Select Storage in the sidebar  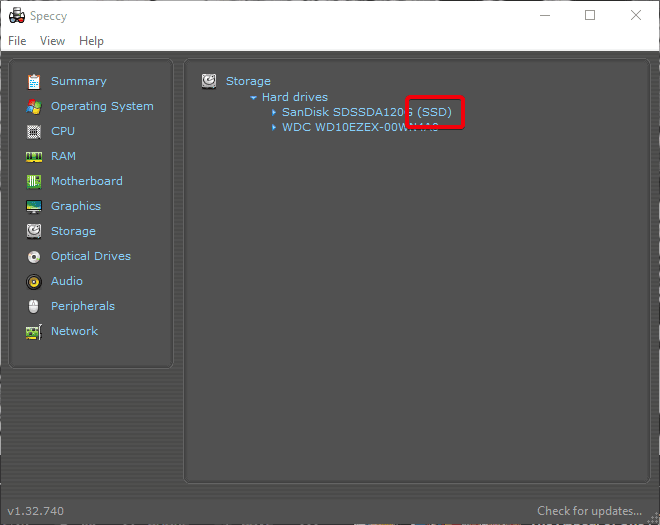click(x=73, y=231)
